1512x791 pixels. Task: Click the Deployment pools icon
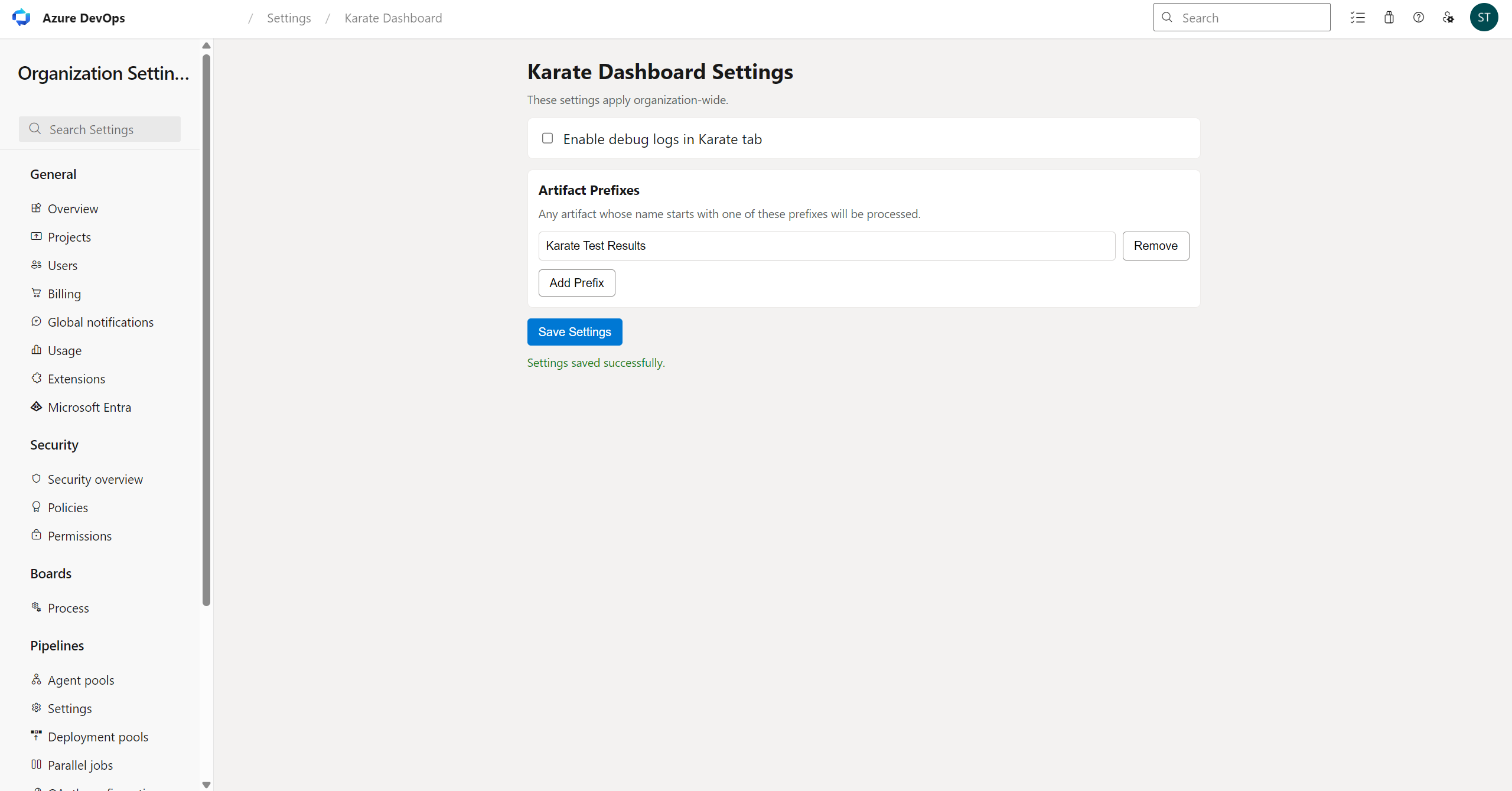click(36, 736)
